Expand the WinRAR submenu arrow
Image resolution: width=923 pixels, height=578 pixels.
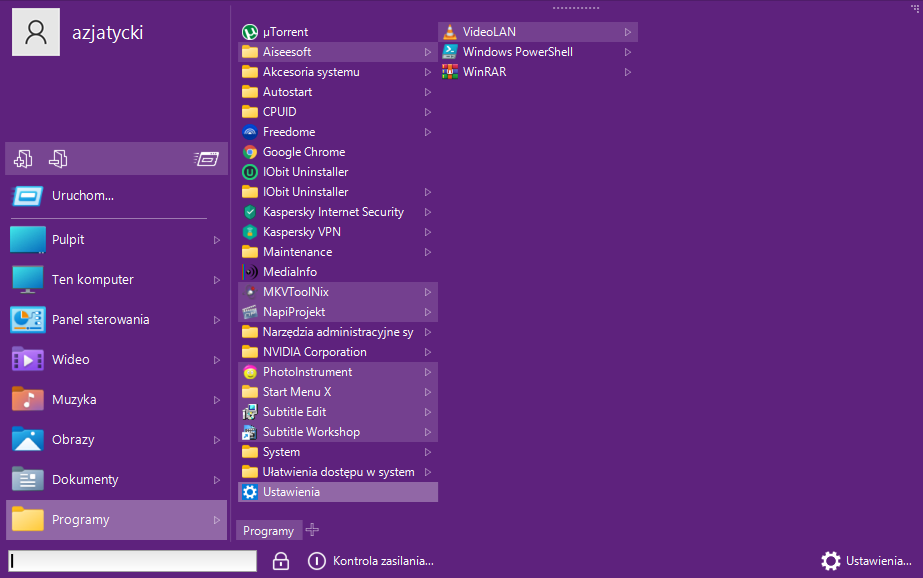(628, 72)
